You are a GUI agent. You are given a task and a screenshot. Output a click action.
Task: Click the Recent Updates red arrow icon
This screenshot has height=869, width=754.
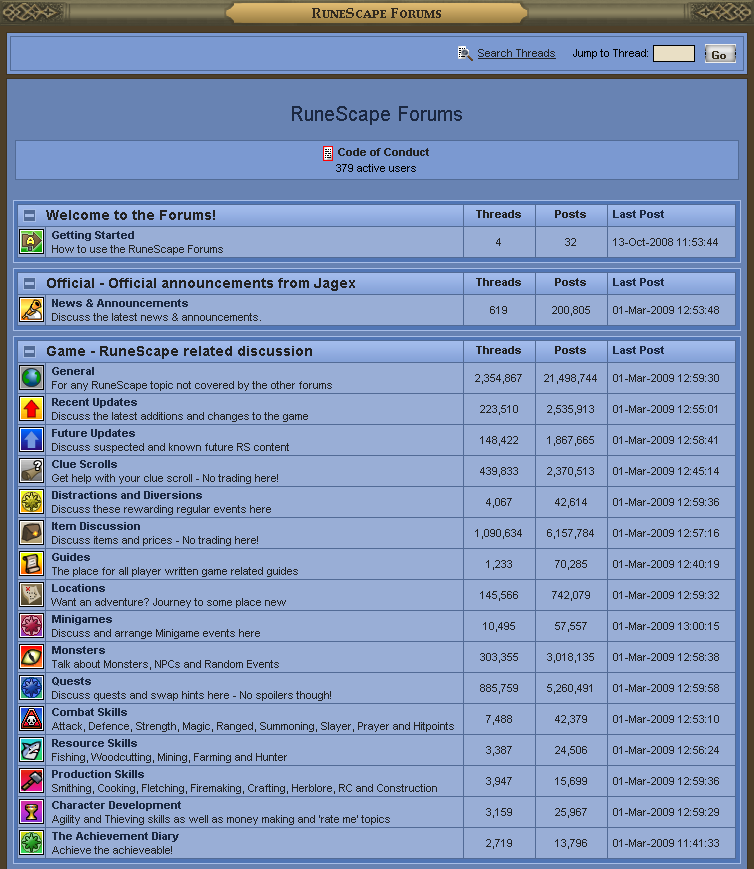32,409
